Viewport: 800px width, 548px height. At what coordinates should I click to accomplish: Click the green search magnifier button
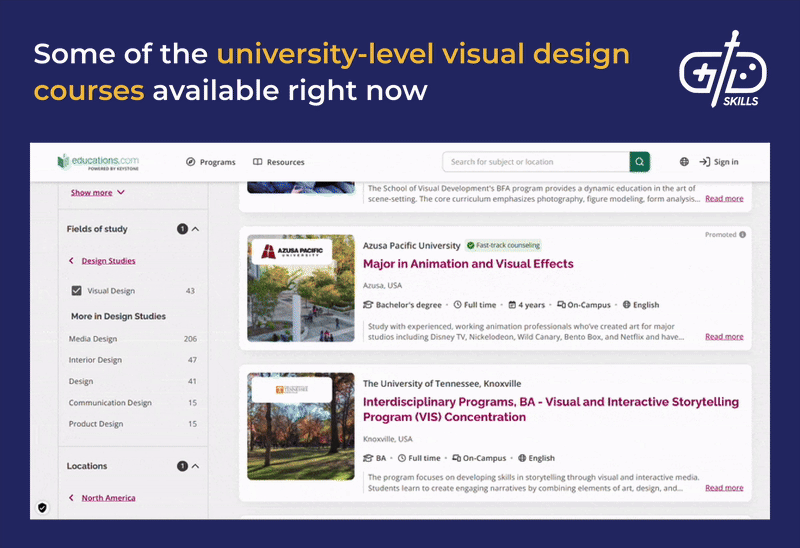point(639,162)
